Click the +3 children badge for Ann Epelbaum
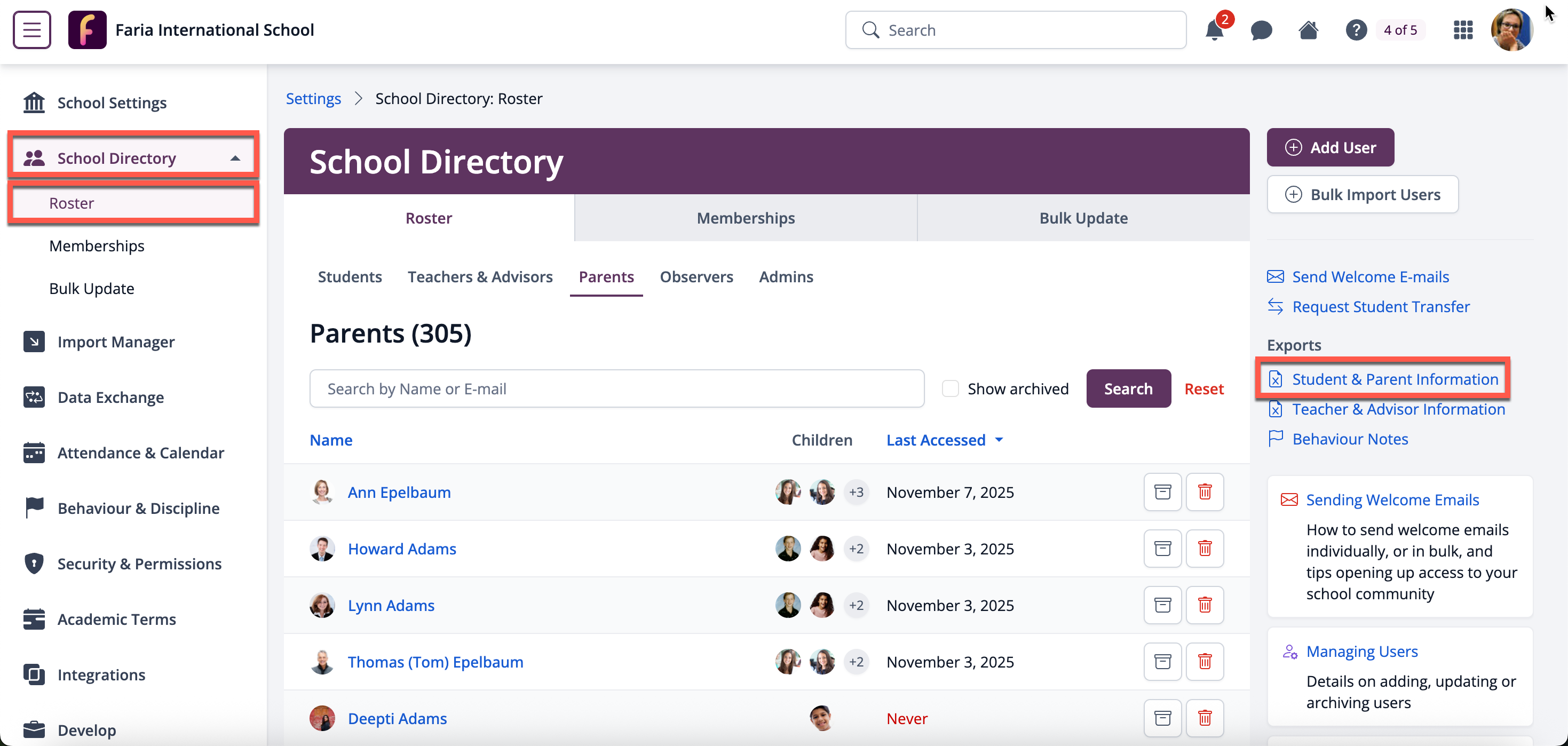1568x746 pixels. click(x=856, y=491)
